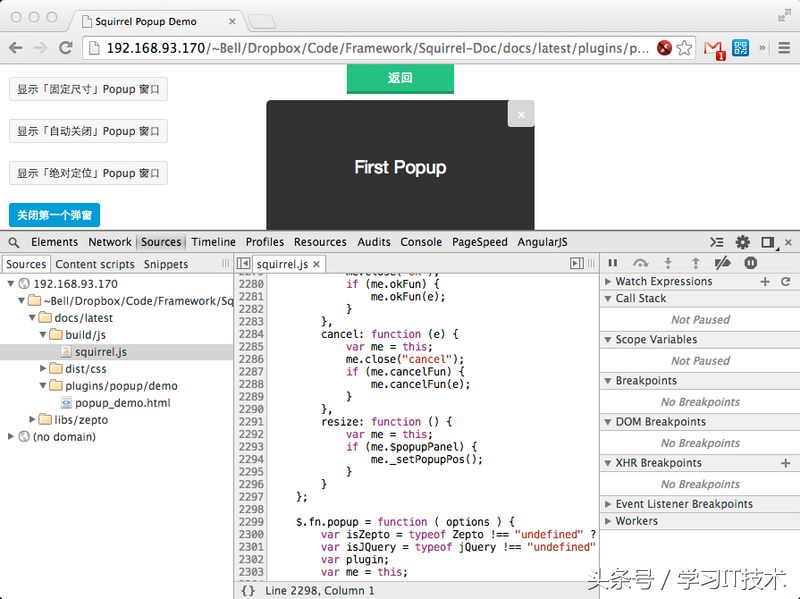This screenshot has width=800, height=599.
Task: Pause script execution in the debugger
Action: [x=613, y=263]
